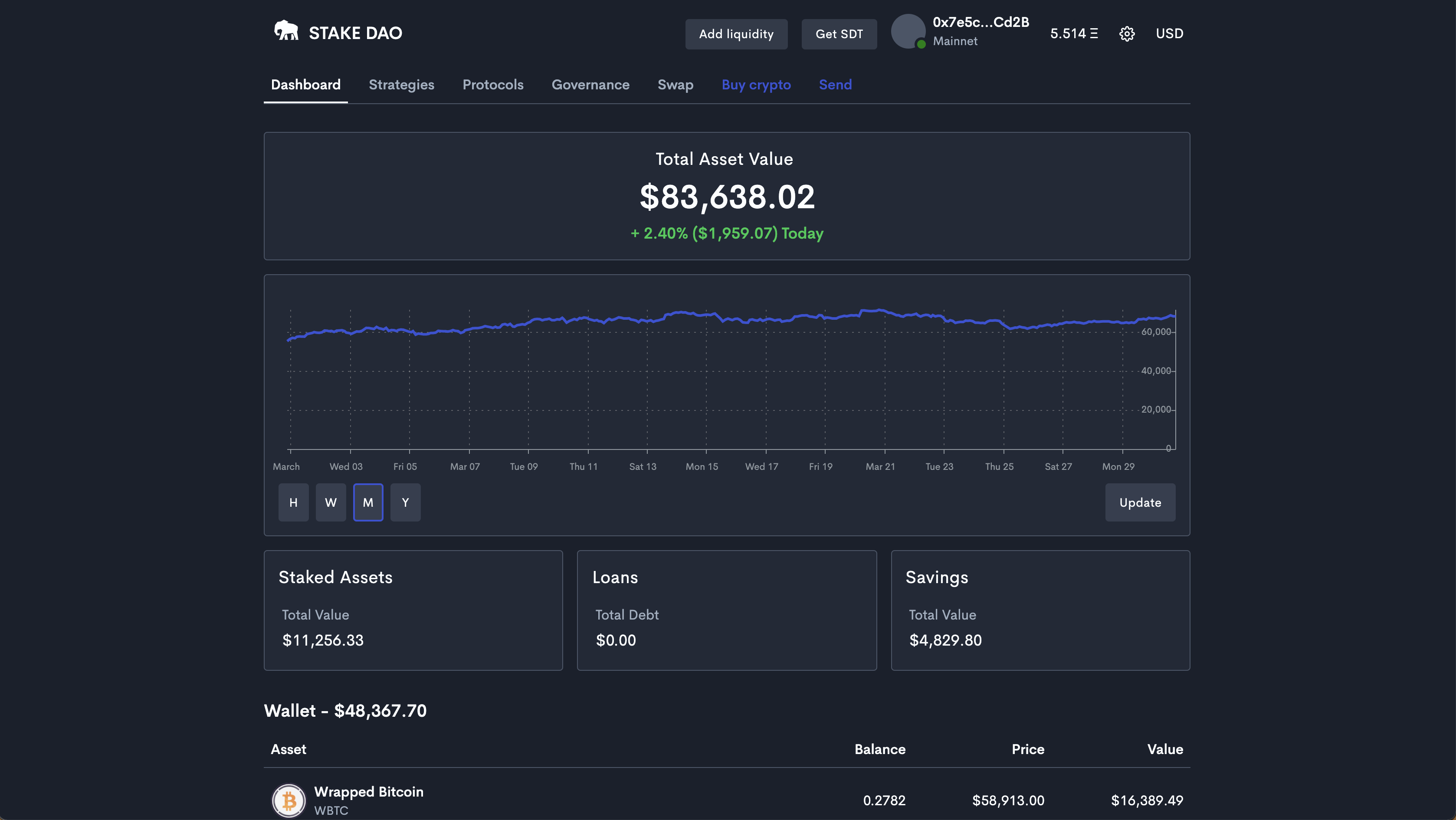Click the Get SDT button
This screenshot has height=820, width=1456.
[839, 34]
